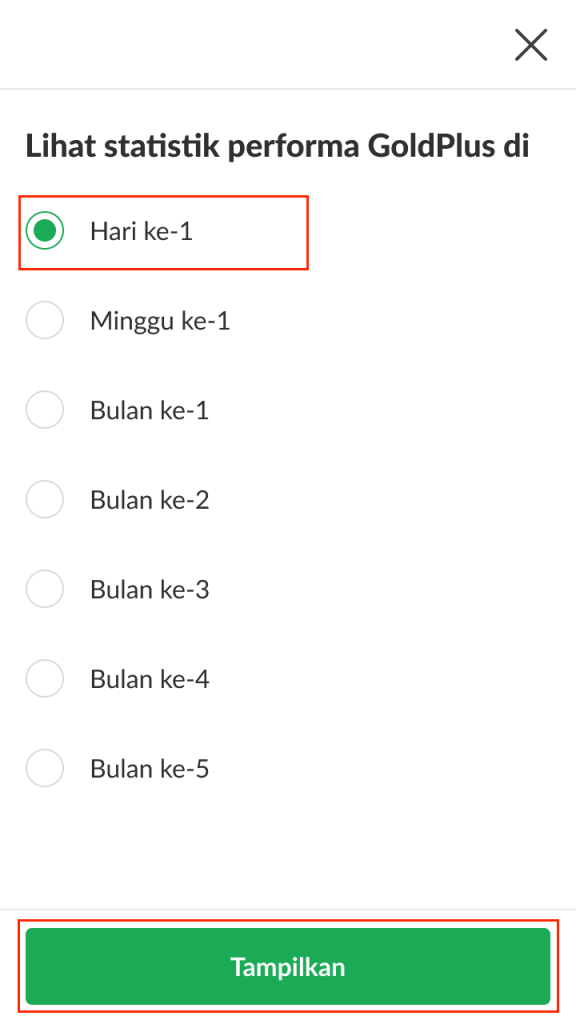Show GoldPlus performance statistics
Screen dimensions: 576x1024
pyautogui.click(x=288, y=967)
